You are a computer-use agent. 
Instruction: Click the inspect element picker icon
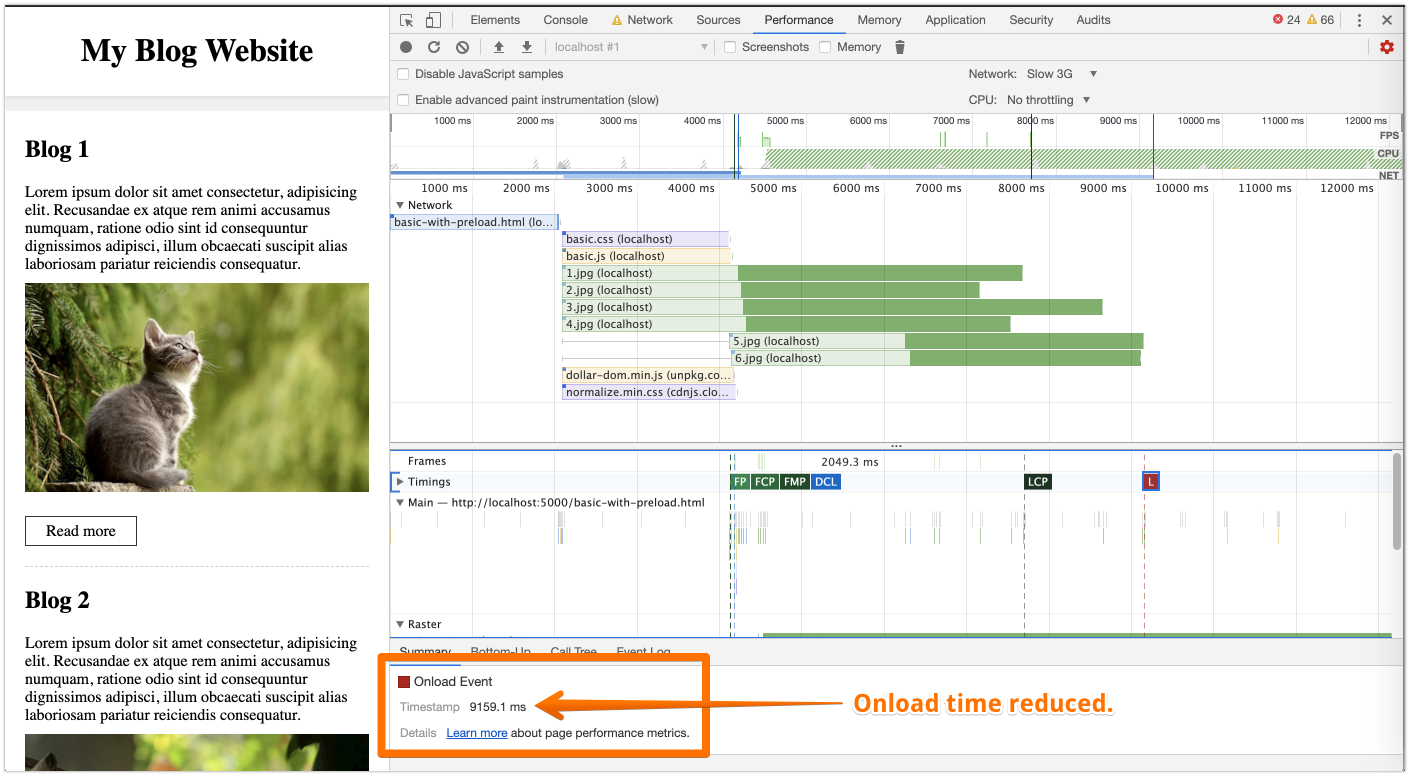click(x=407, y=20)
